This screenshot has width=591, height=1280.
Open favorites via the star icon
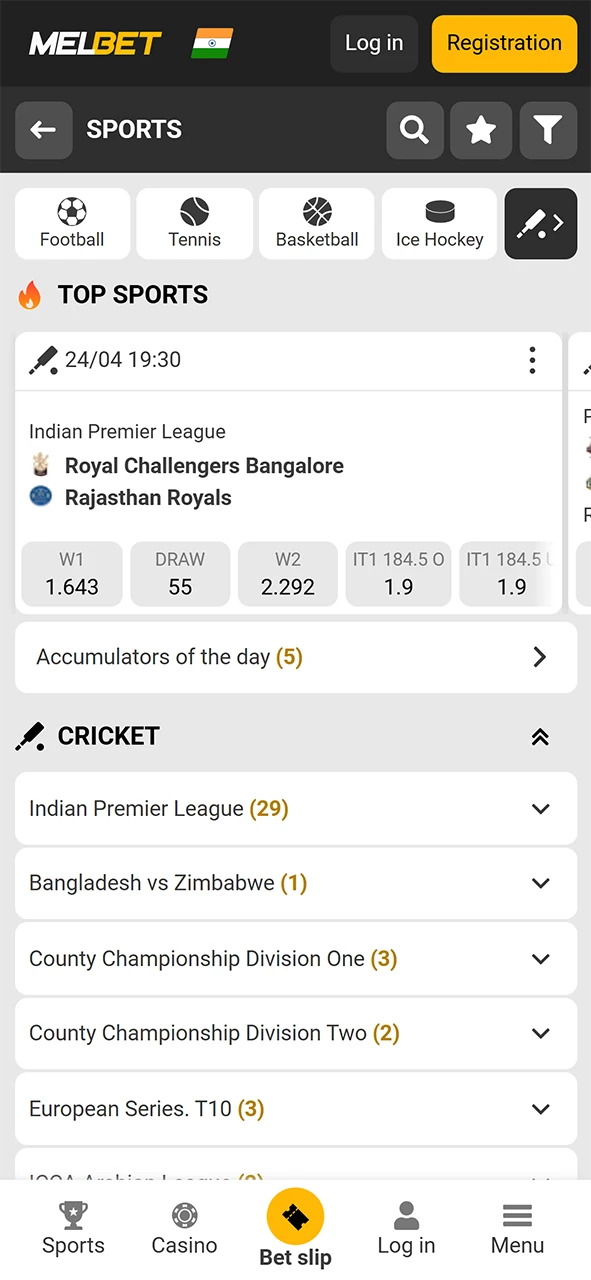click(481, 130)
